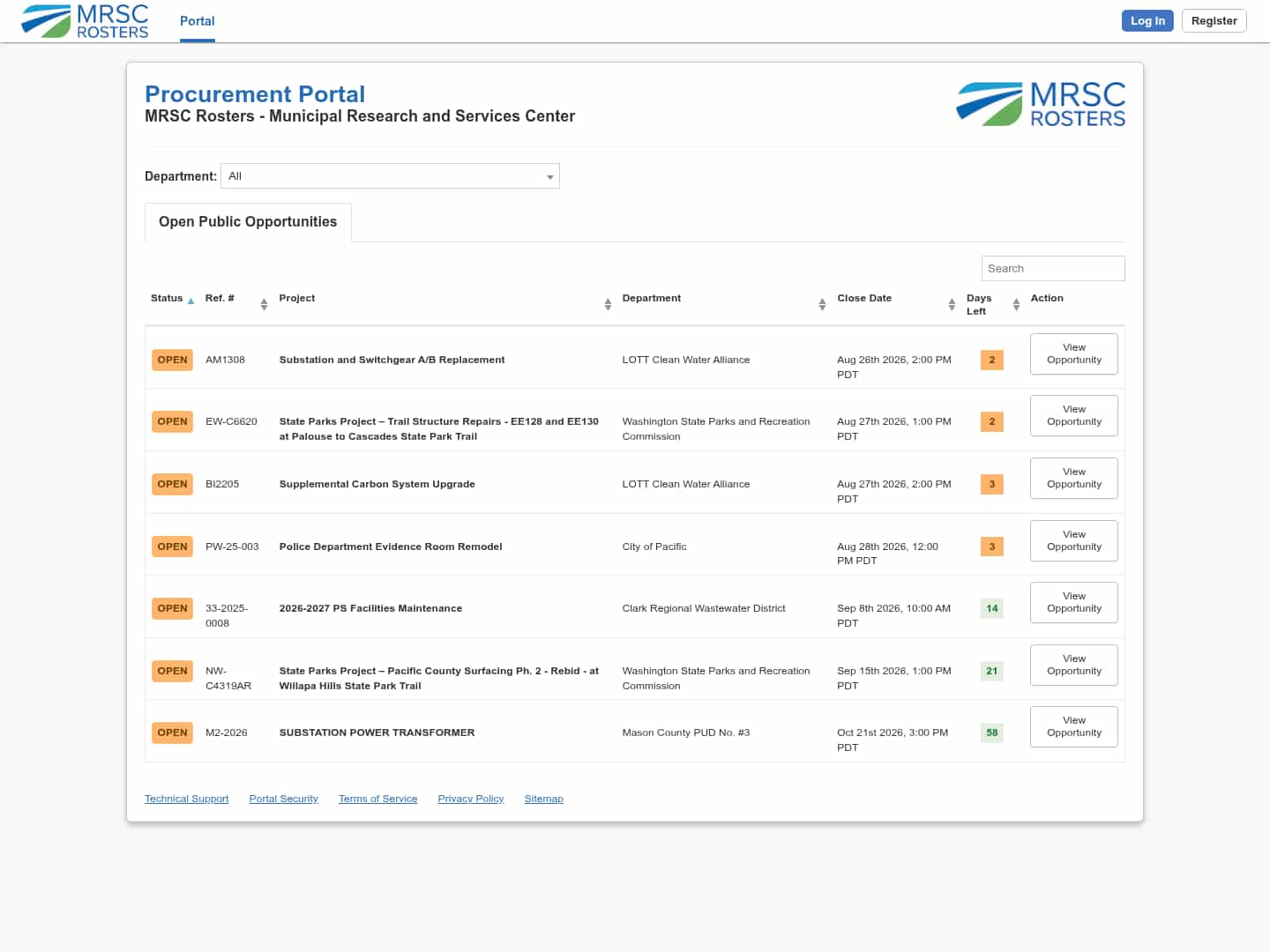Click close date Aug 28th 2026, 12:00 PM

tap(887, 554)
